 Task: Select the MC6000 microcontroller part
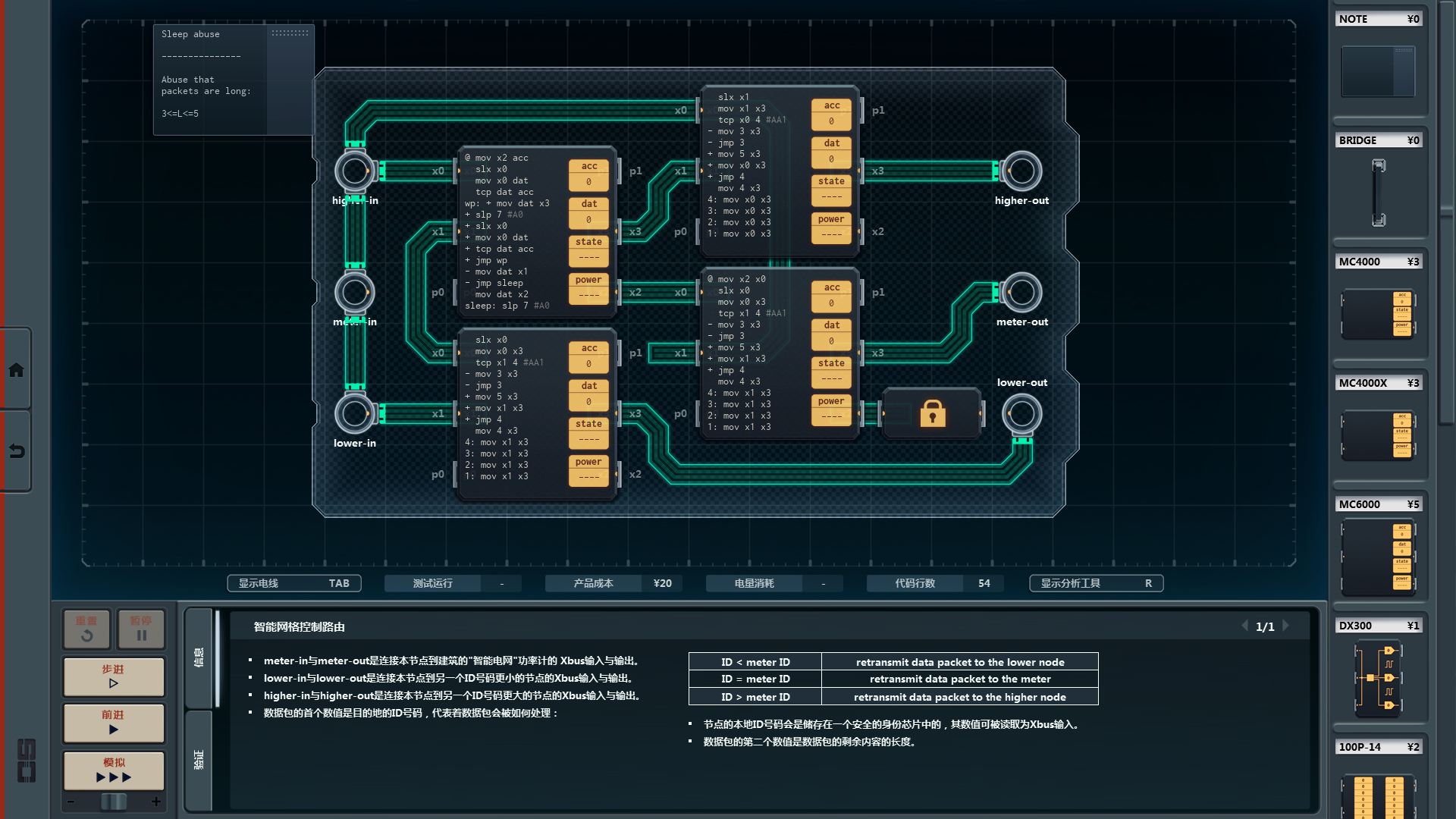[x=1378, y=557]
